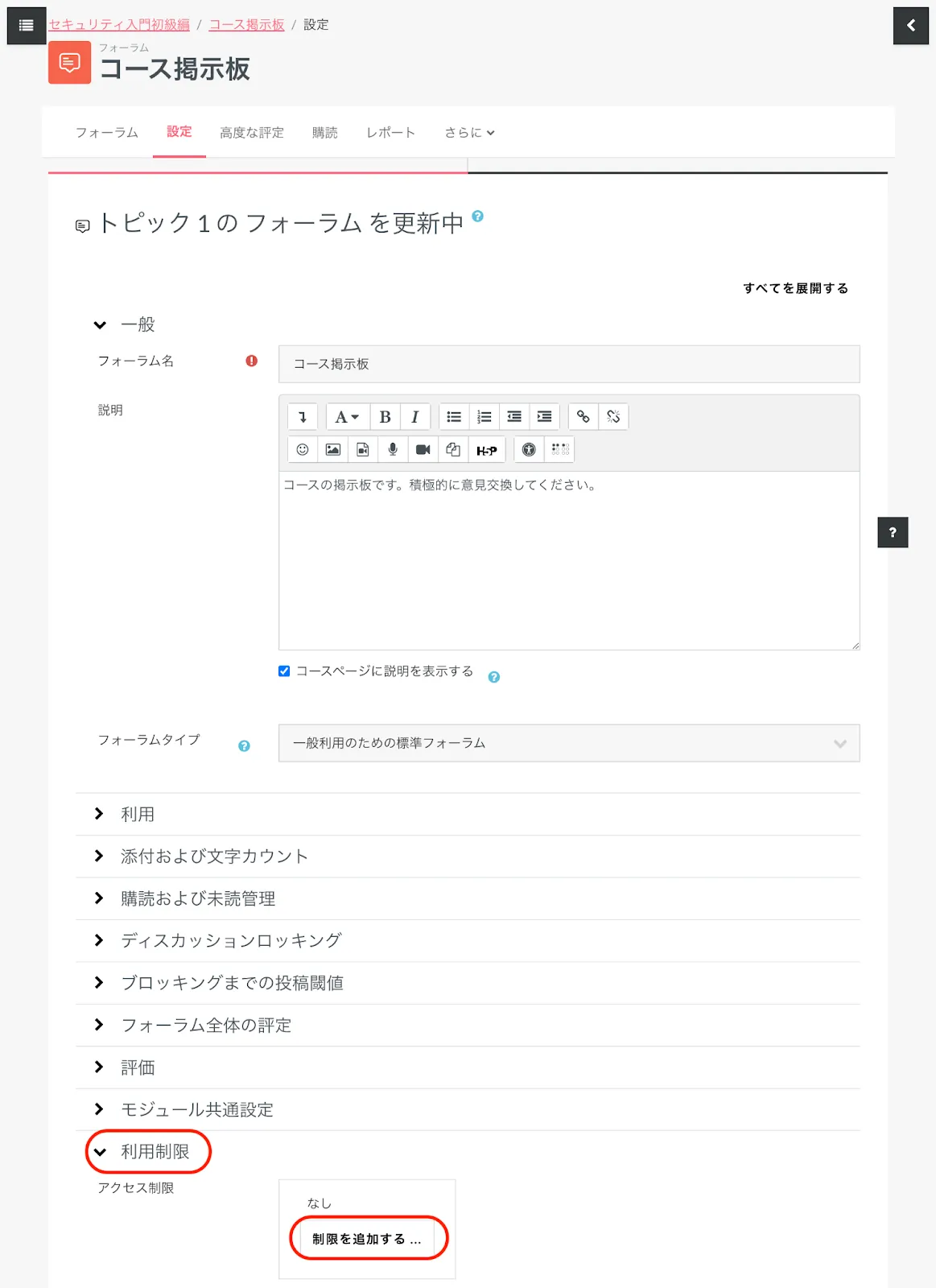Image resolution: width=936 pixels, height=1288 pixels.
Task: Insert a link with the chain icon
Action: tap(583, 417)
